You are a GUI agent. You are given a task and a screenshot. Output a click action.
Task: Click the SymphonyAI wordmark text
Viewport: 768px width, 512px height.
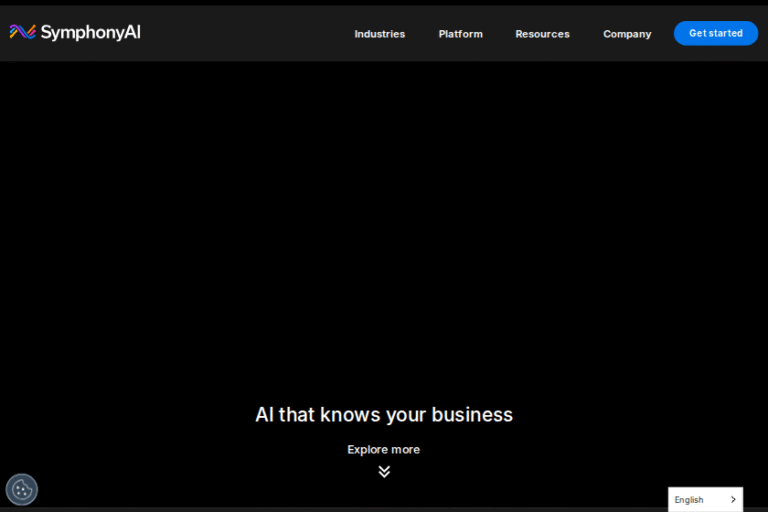pyautogui.click(x=90, y=33)
